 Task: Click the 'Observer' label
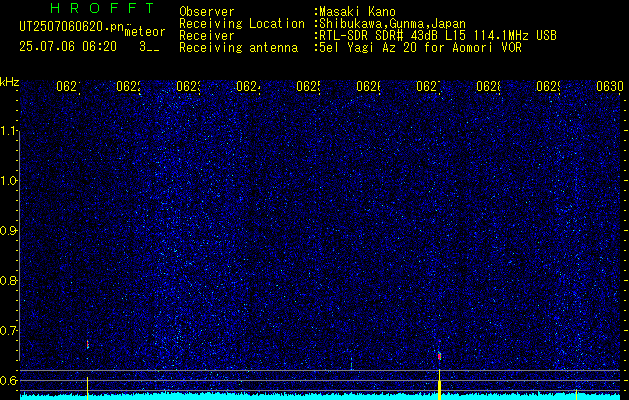coord(207,12)
